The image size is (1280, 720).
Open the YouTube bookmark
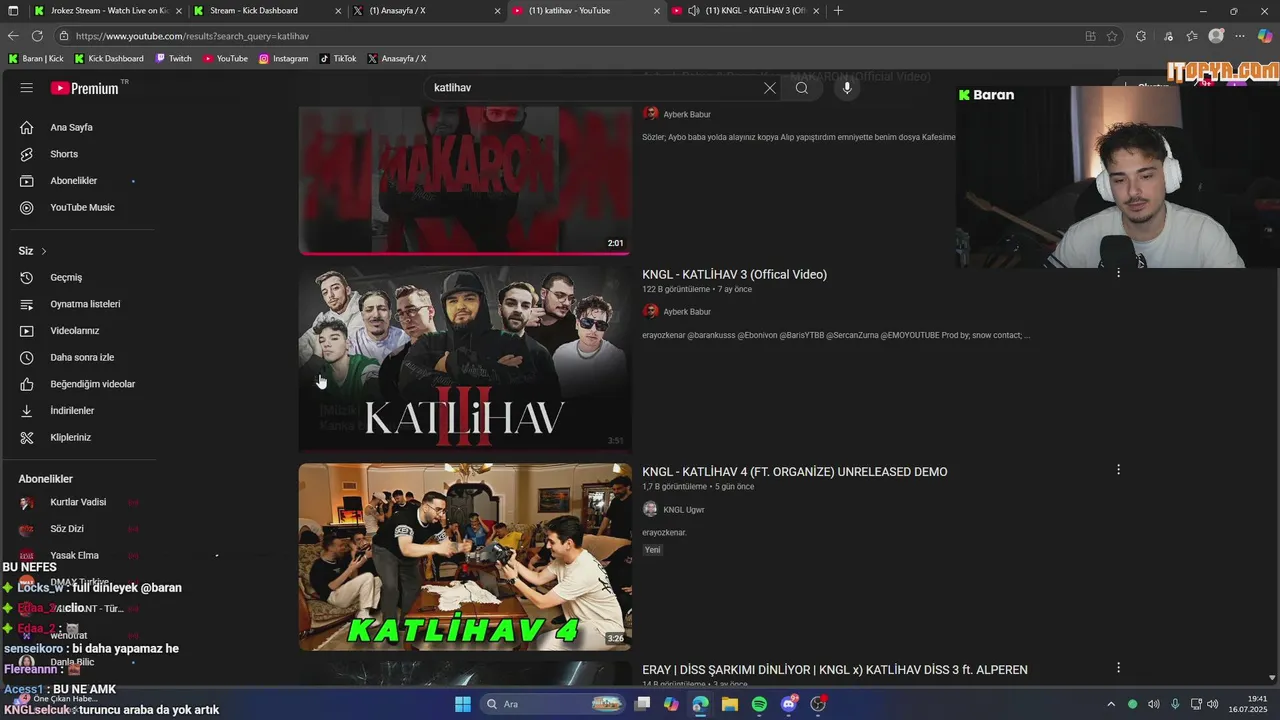[x=225, y=58]
